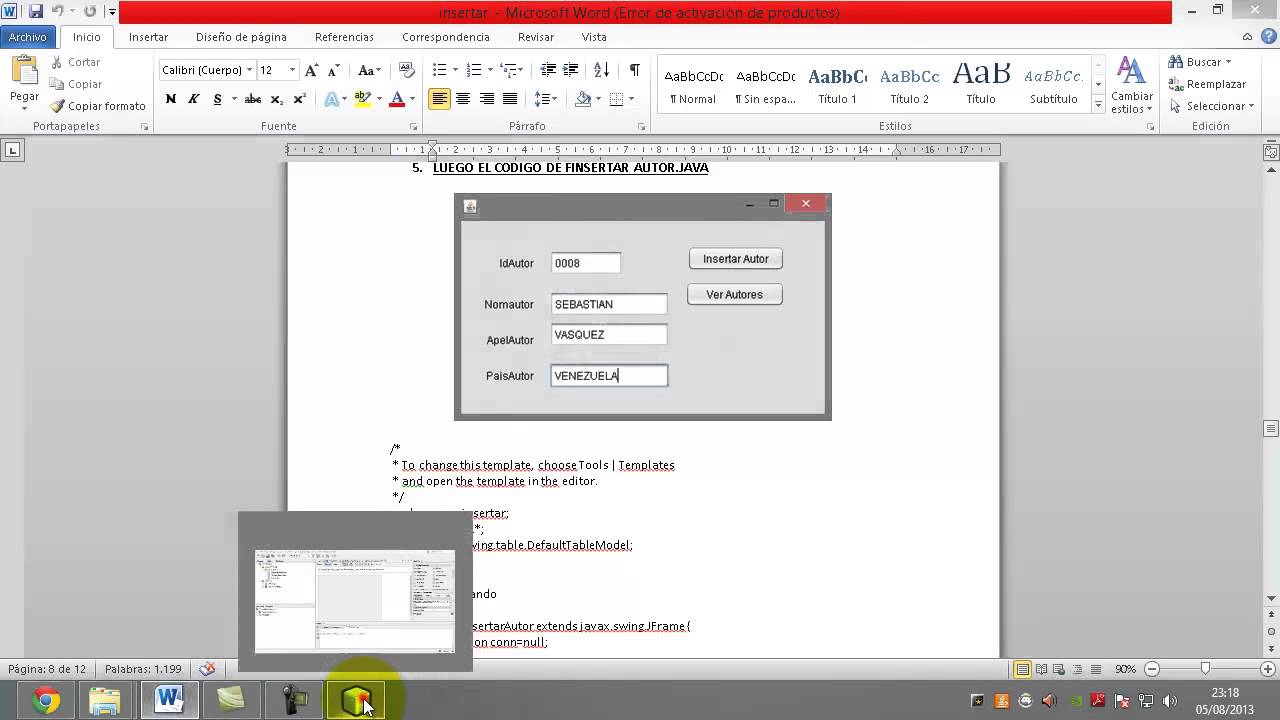Justify the paragraph text
This screenshot has height=720, width=1280.
click(510, 99)
